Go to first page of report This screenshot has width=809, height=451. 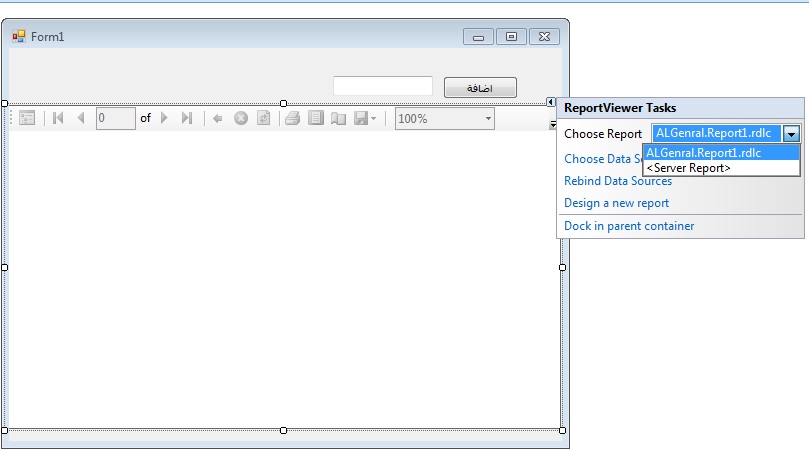coord(58,118)
